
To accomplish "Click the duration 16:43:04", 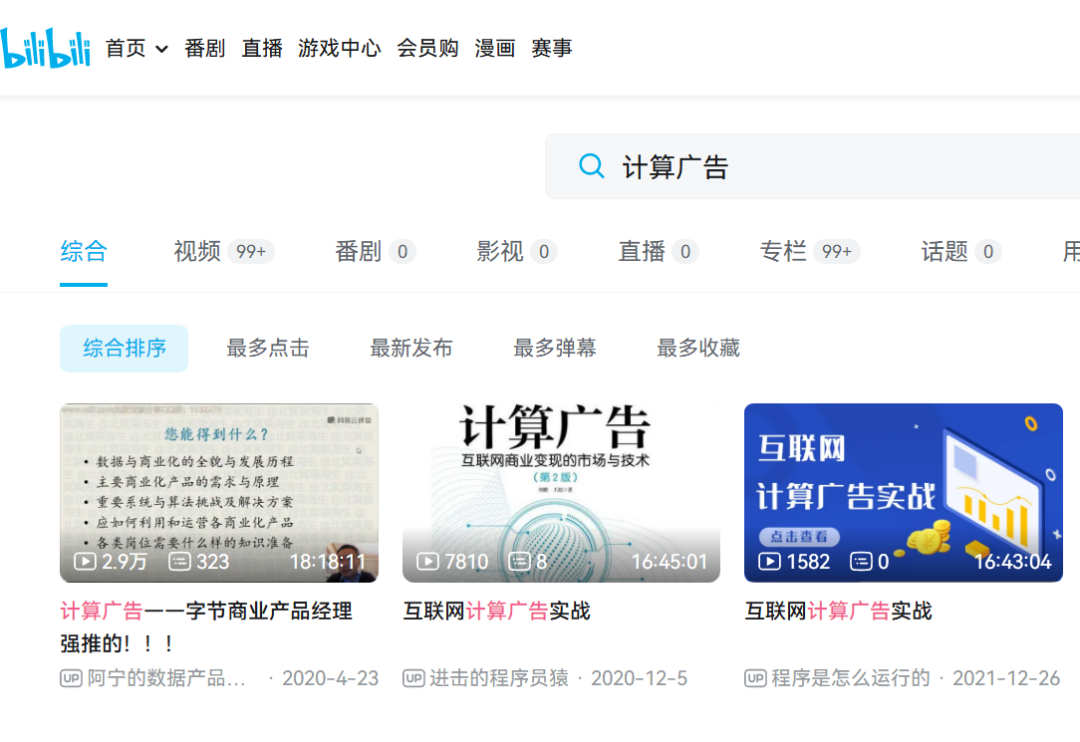I will tap(1012, 561).
